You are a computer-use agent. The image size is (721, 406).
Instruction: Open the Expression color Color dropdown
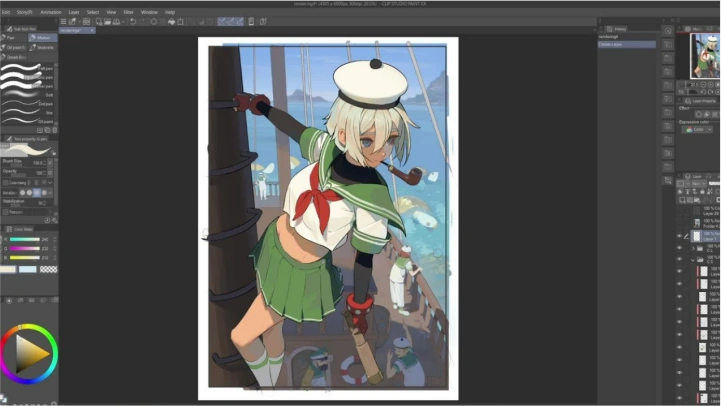698,130
